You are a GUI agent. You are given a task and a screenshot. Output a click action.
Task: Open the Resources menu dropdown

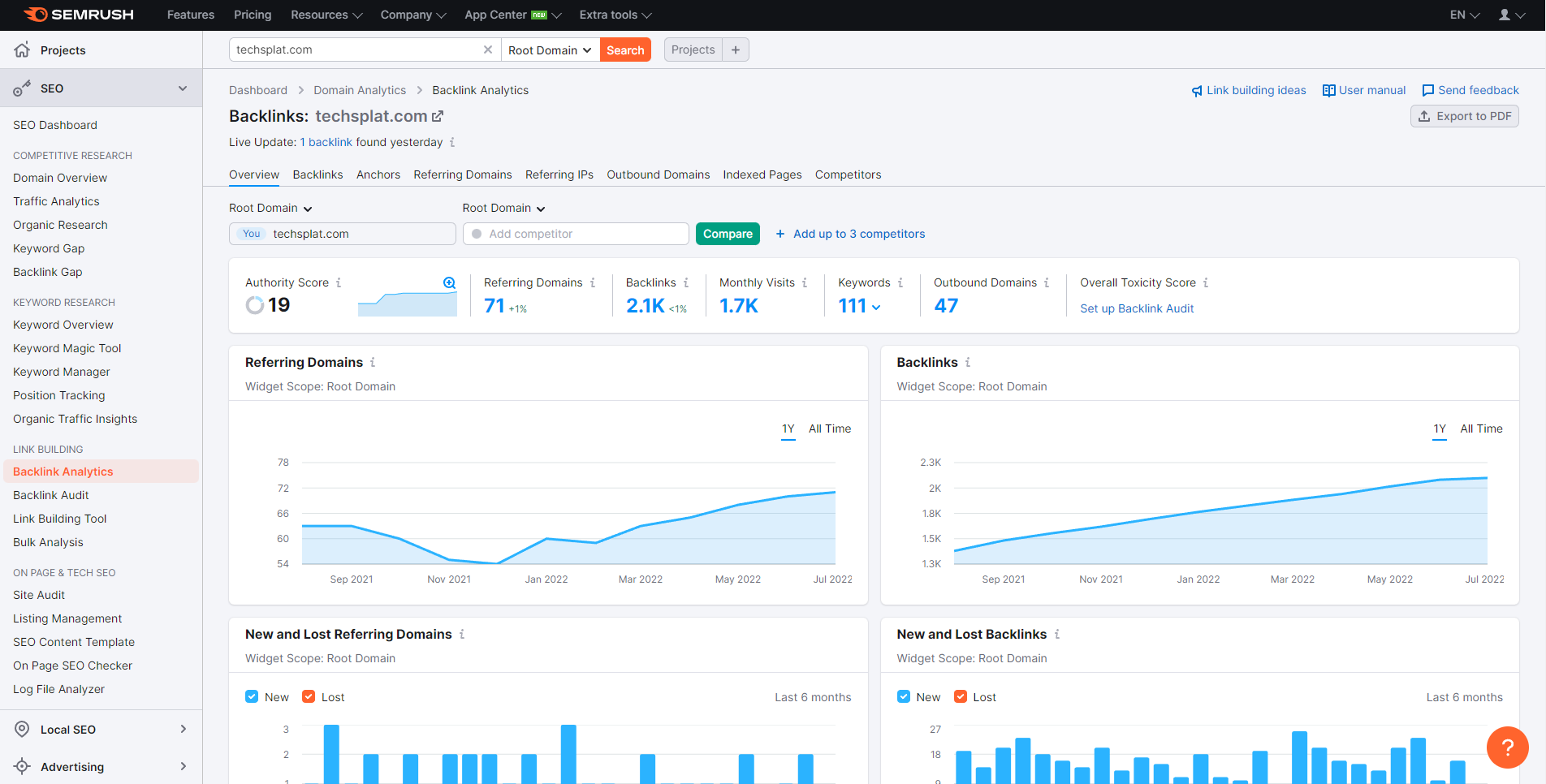[x=326, y=15]
